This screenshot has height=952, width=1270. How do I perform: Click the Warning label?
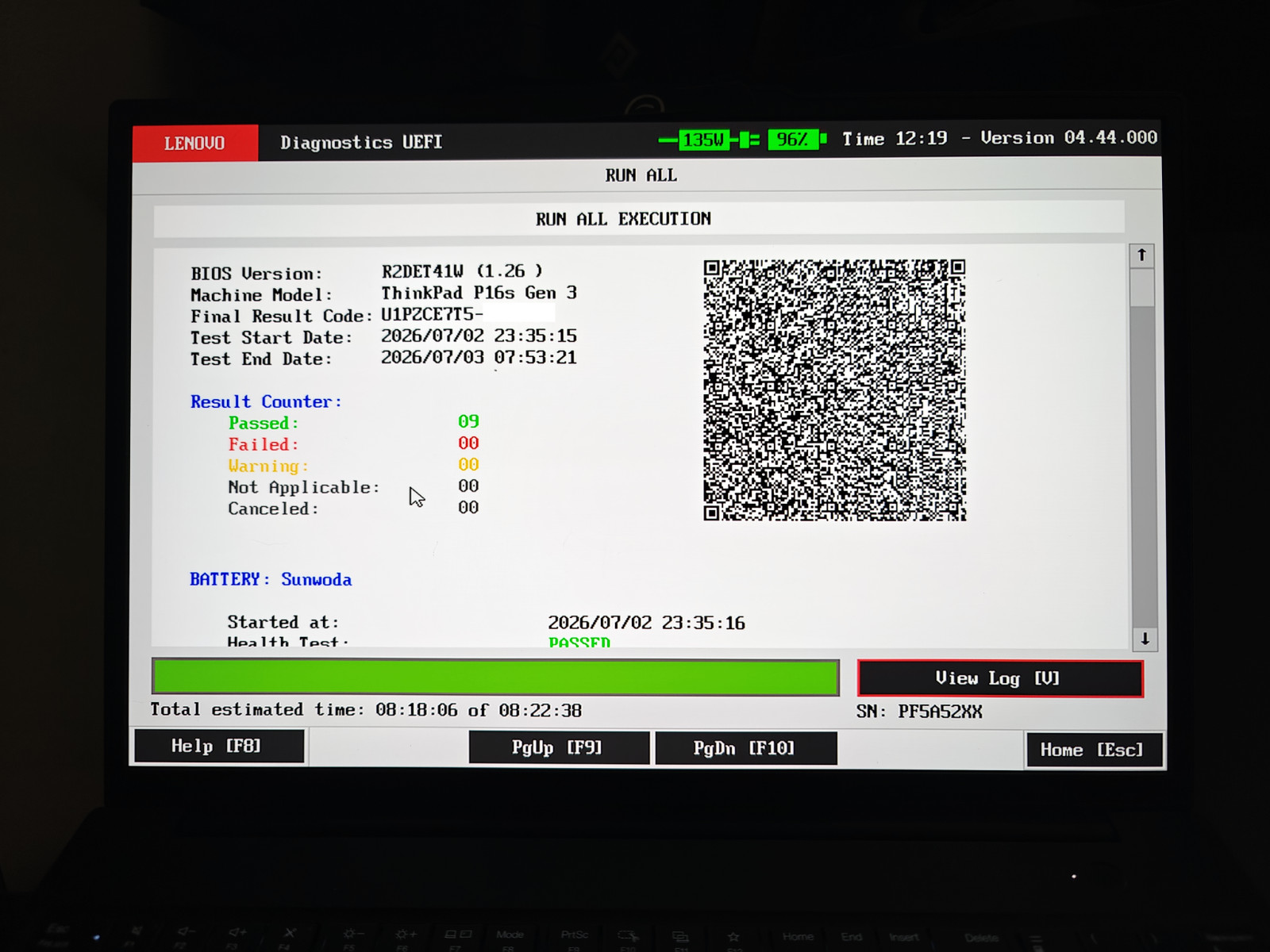tap(268, 466)
